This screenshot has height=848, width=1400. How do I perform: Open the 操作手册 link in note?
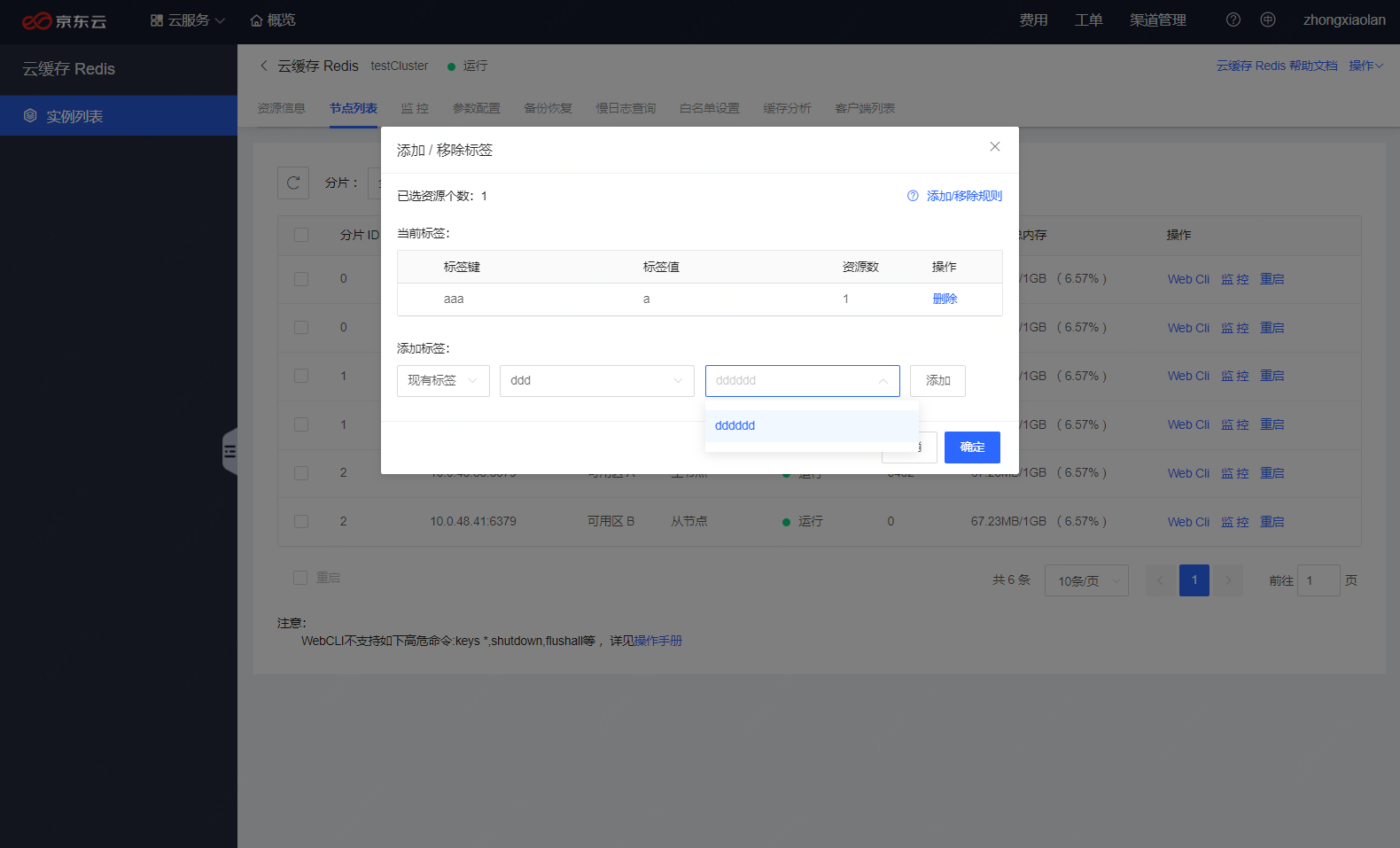(x=658, y=641)
